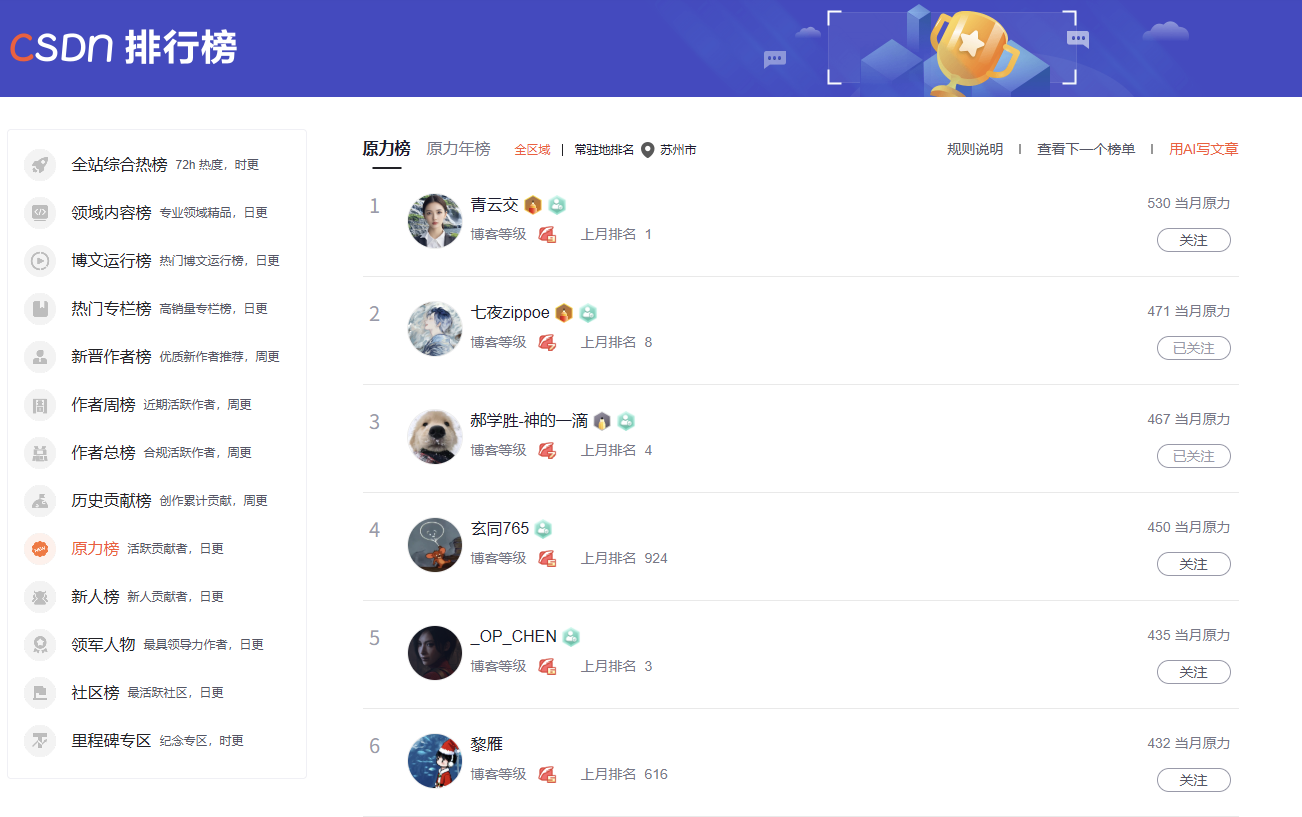Go to 查看下一个榜单
1302x817 pixels.
pos(1086,149)
